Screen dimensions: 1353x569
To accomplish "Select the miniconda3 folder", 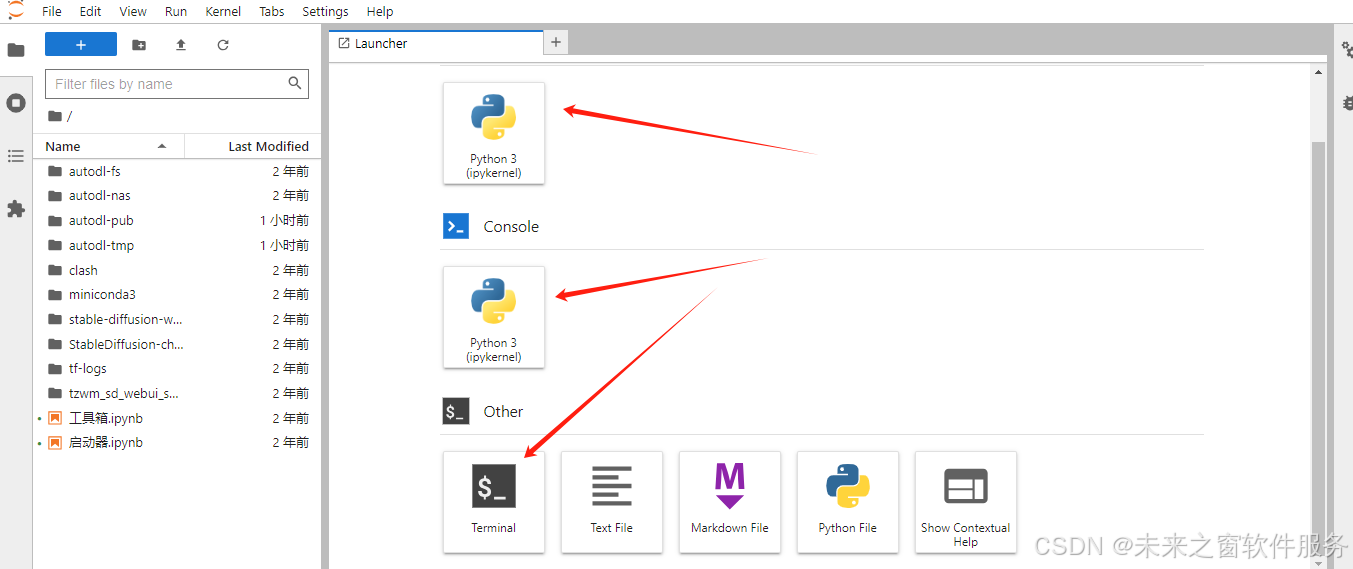I will (x=177, y=294).
